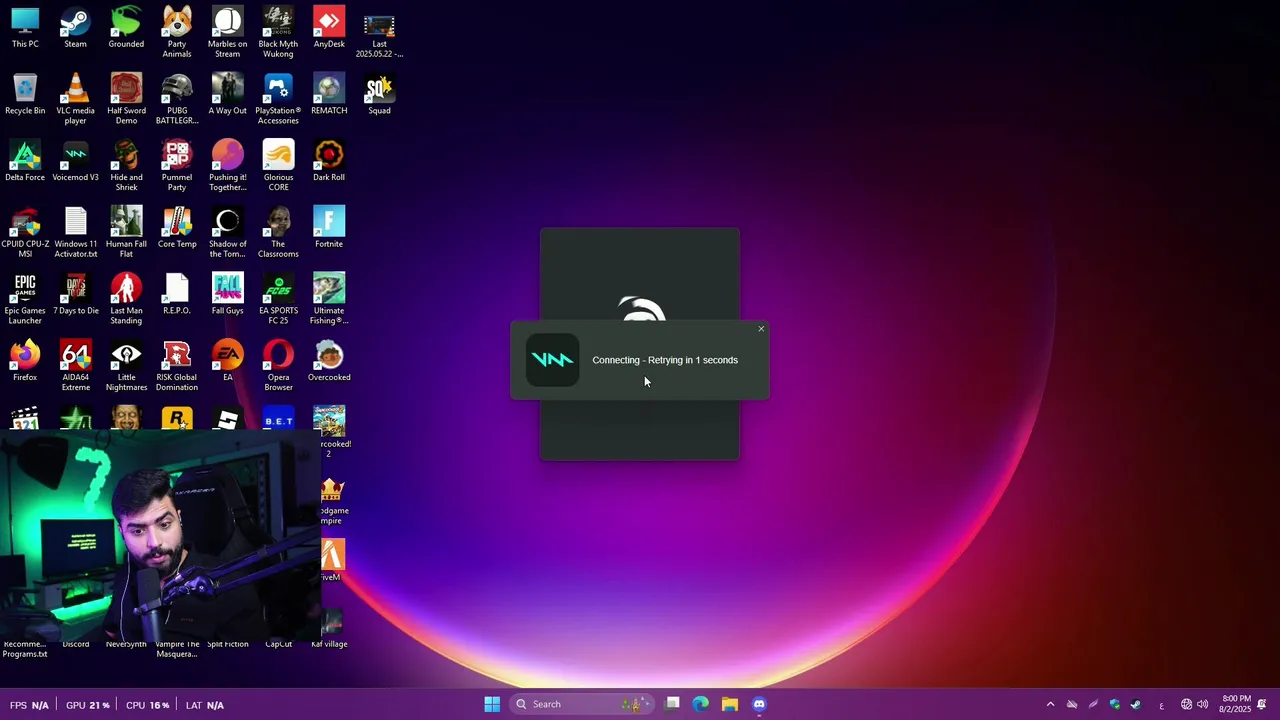The image size is (1280, 720).
Task: Launch the Epic Games Launcher icon
Action: coord(25,299)
